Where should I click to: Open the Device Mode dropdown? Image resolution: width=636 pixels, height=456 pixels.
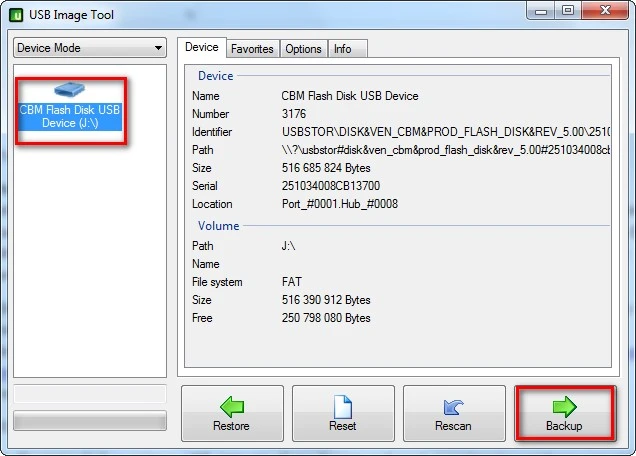90,48
